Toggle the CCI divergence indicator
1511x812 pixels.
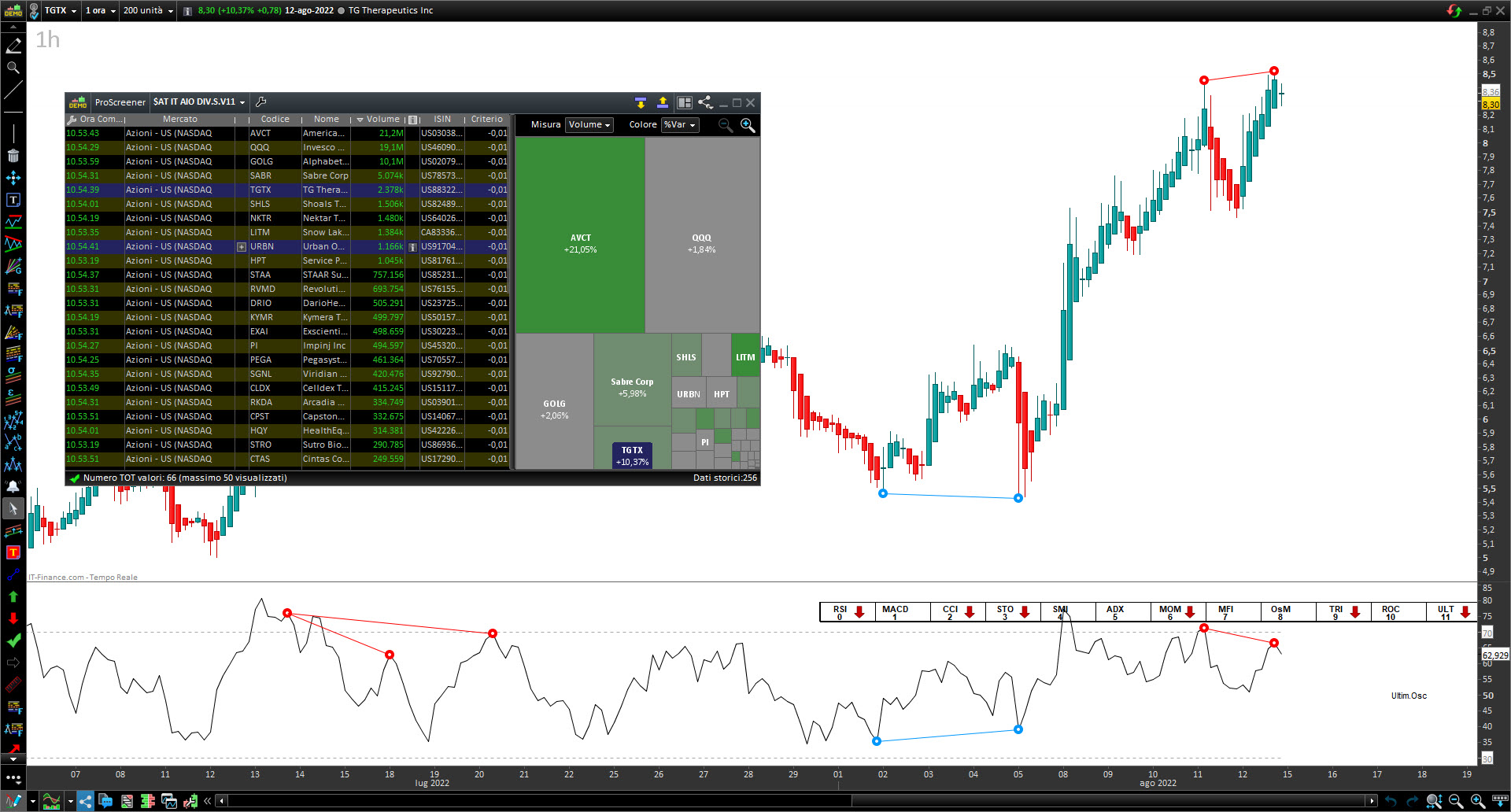point(957,612)
